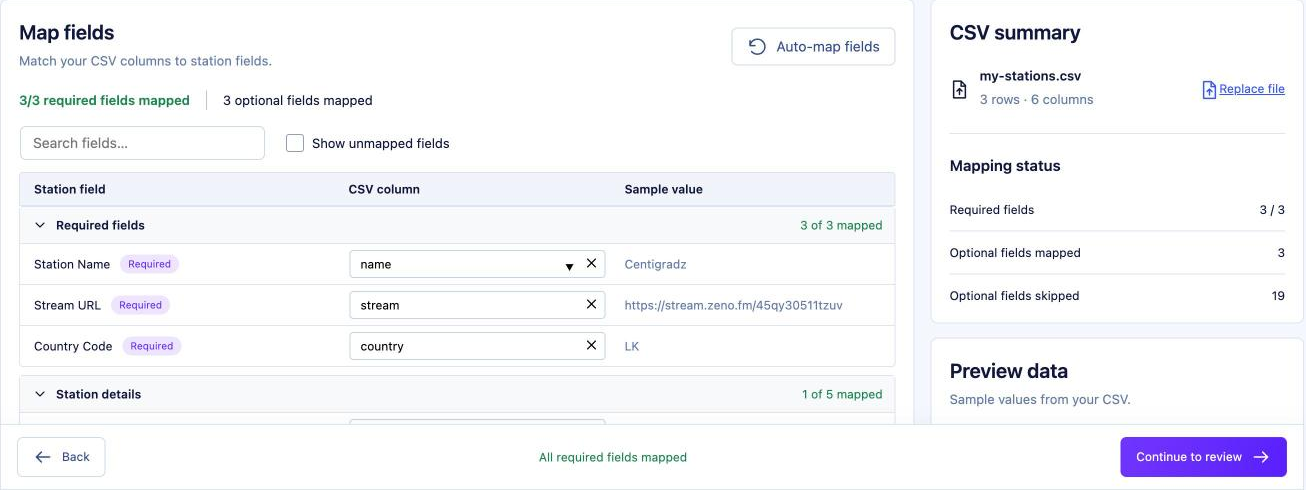This screenshot has width=1306, height=490.
Task: Click the Auto-map fields button
Action: tap(813, 46)
